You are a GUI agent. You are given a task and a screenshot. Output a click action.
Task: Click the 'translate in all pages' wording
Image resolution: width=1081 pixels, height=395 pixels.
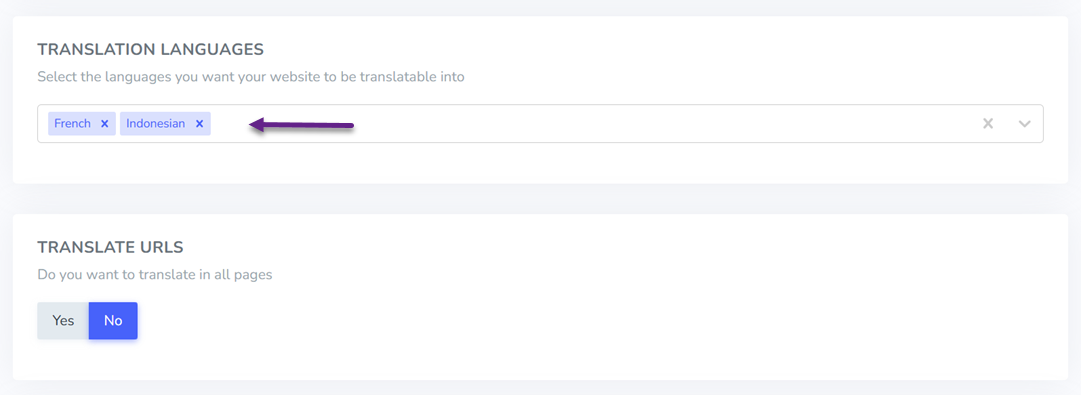click(221, 275)
